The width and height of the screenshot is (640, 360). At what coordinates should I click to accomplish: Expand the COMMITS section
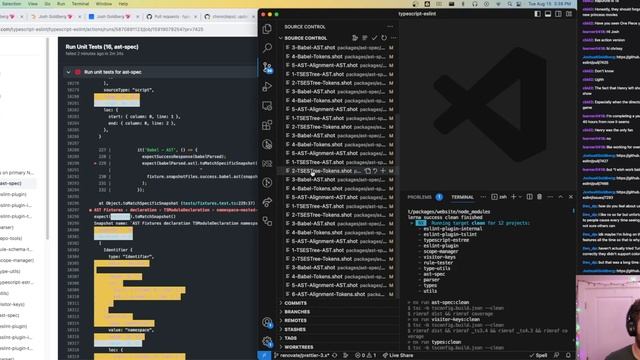(296, 303)
